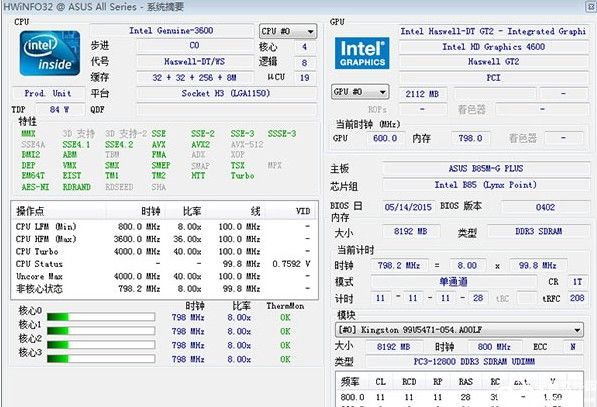
Task: Click the AVX2 feature flag
Action: 200,145
